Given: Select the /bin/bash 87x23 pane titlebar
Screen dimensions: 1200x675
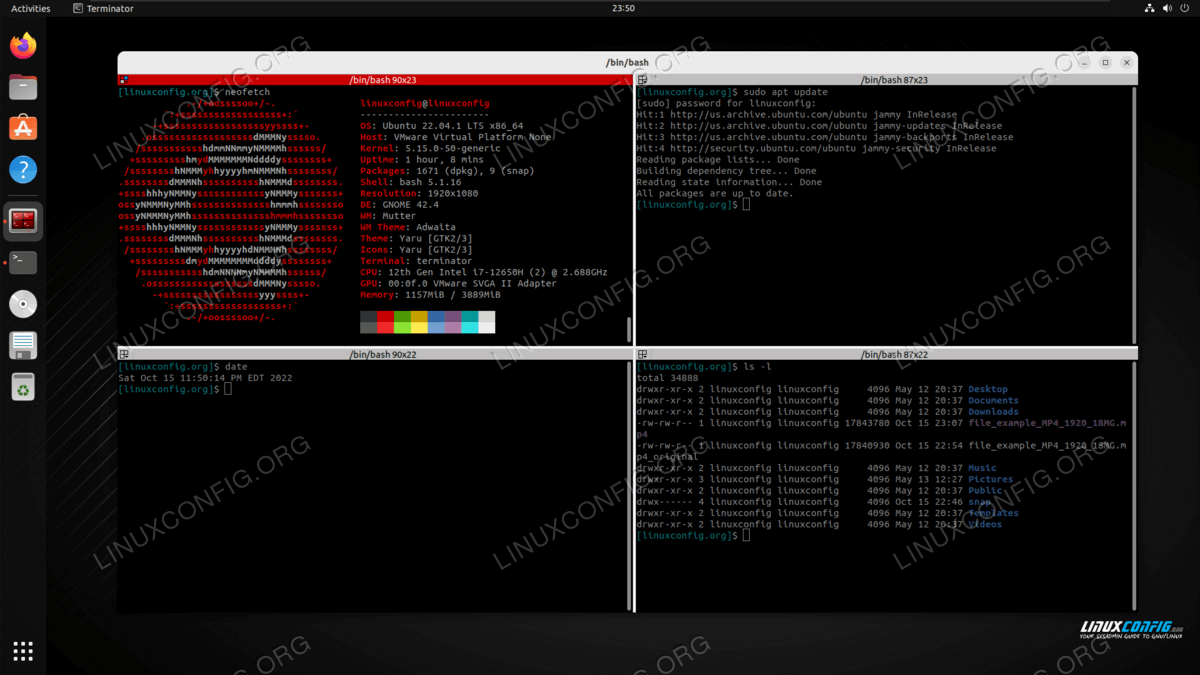Looking at the screenshot, I should pyautogui.click(x=887, y=80).
